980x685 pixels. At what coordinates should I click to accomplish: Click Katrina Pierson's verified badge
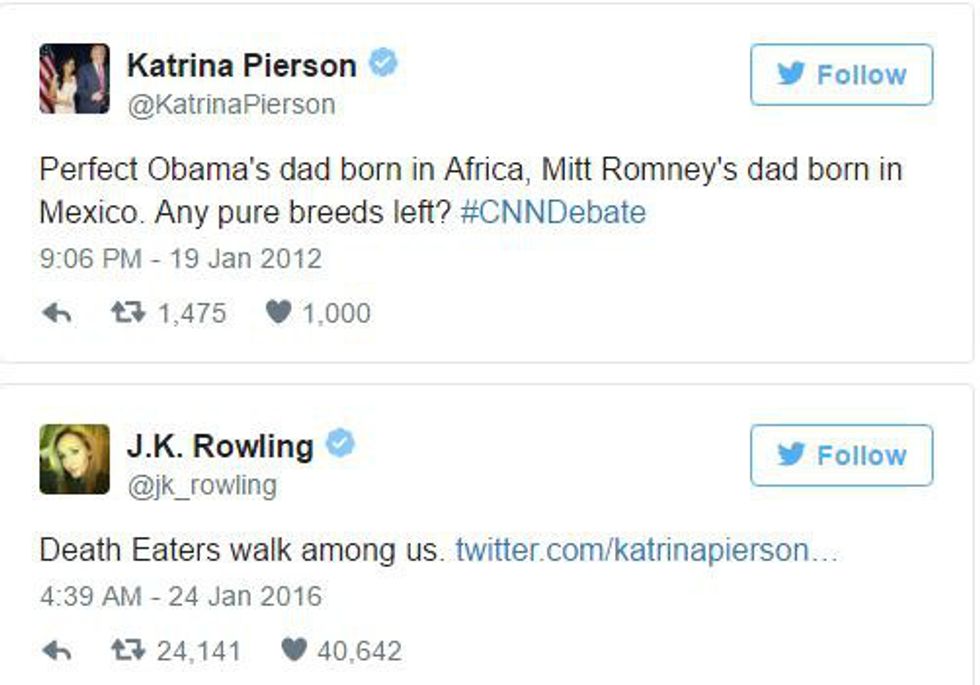tap(383, 64)
